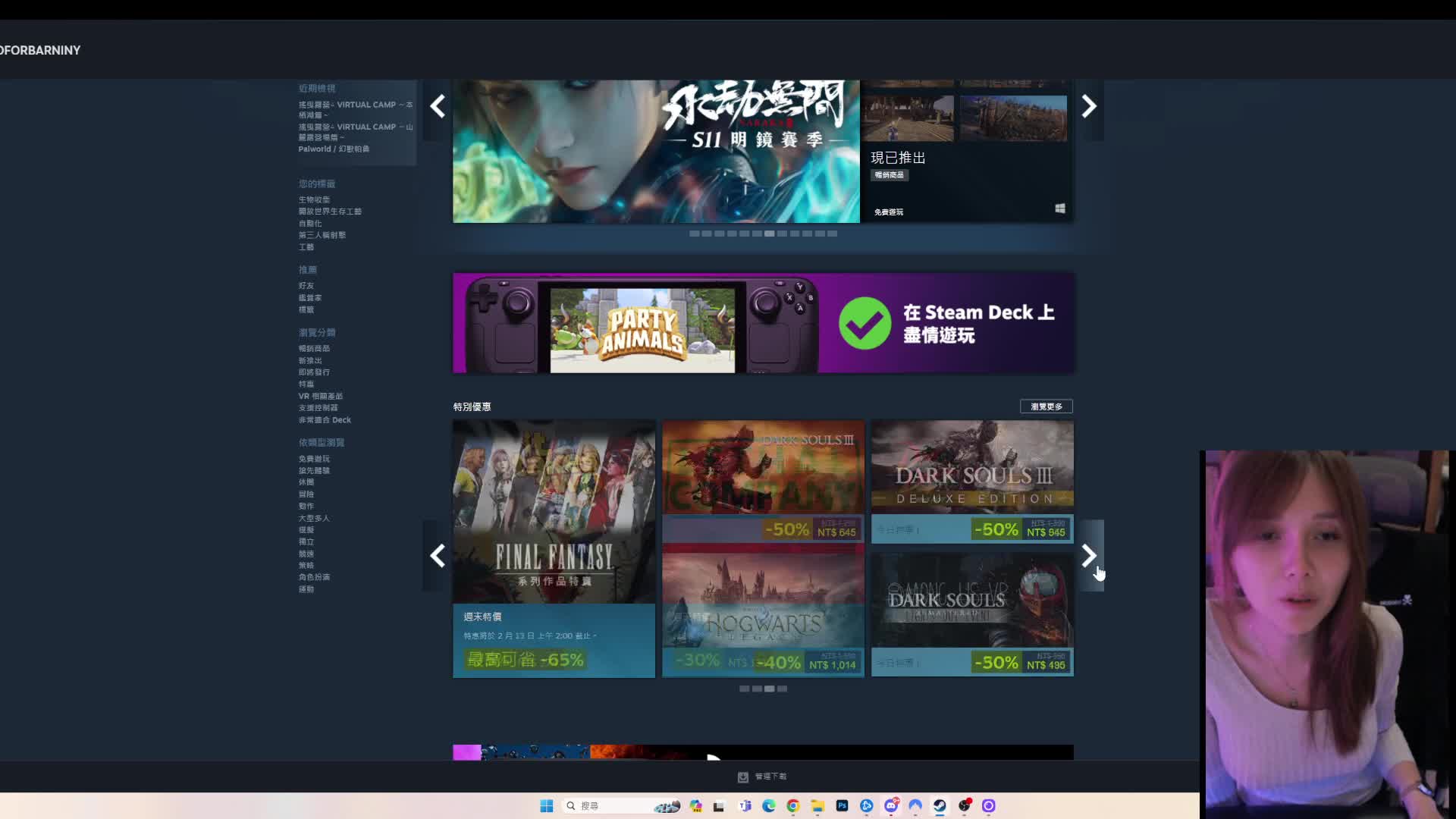
Task: Open recently viewed VIRTUAL CAMP 本栖湖篇
Action: pos(356,110)
